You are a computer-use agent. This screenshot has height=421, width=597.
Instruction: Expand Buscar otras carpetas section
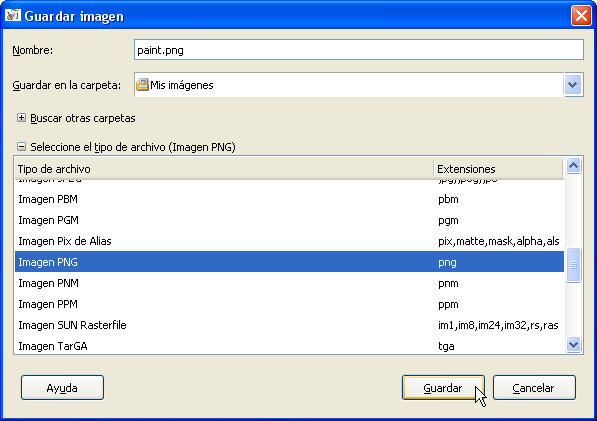21,118
